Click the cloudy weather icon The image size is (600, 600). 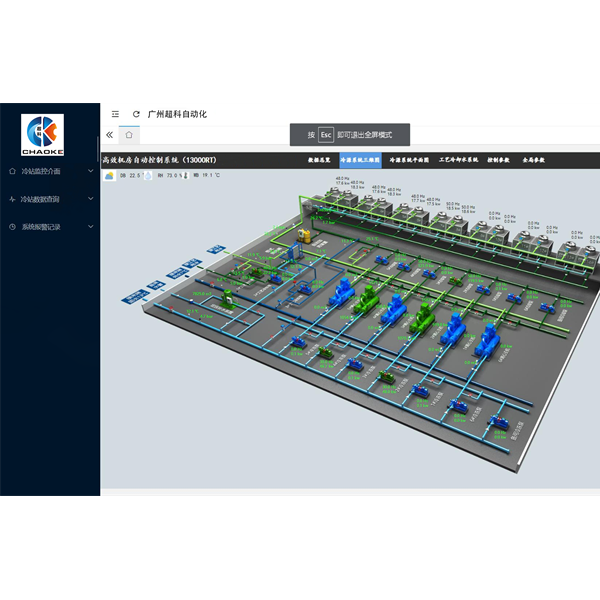109,176
